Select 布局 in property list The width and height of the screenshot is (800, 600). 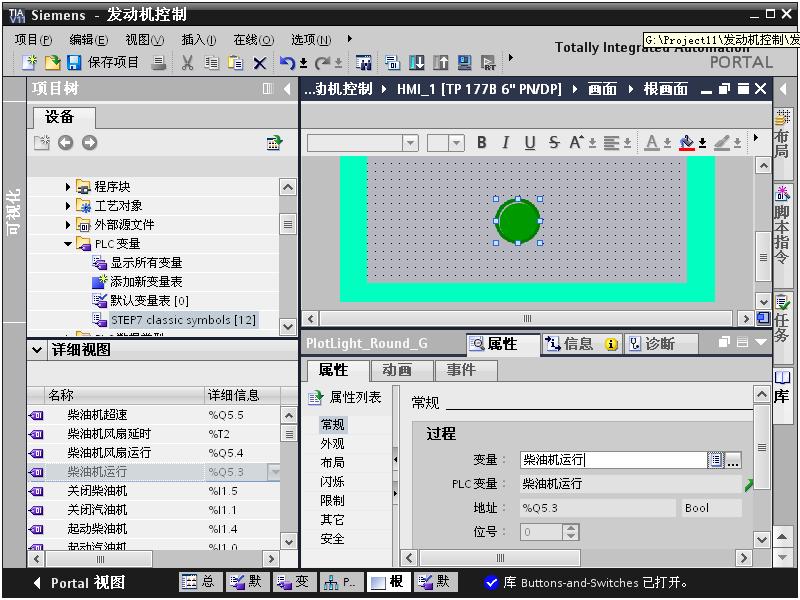[x=333, y=463]
